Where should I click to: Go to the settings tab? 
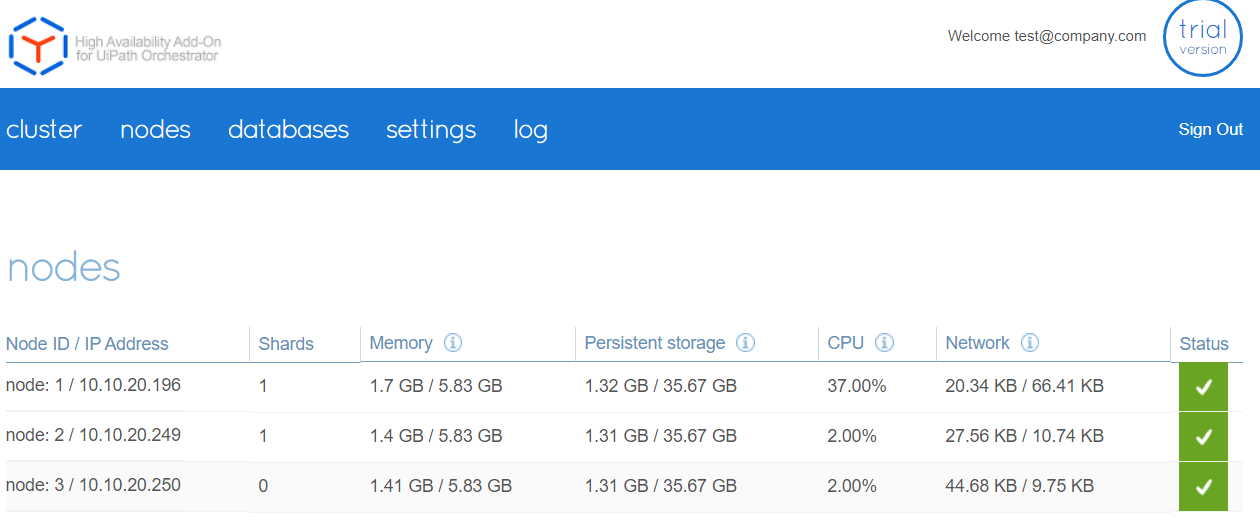tap(431, 130)
